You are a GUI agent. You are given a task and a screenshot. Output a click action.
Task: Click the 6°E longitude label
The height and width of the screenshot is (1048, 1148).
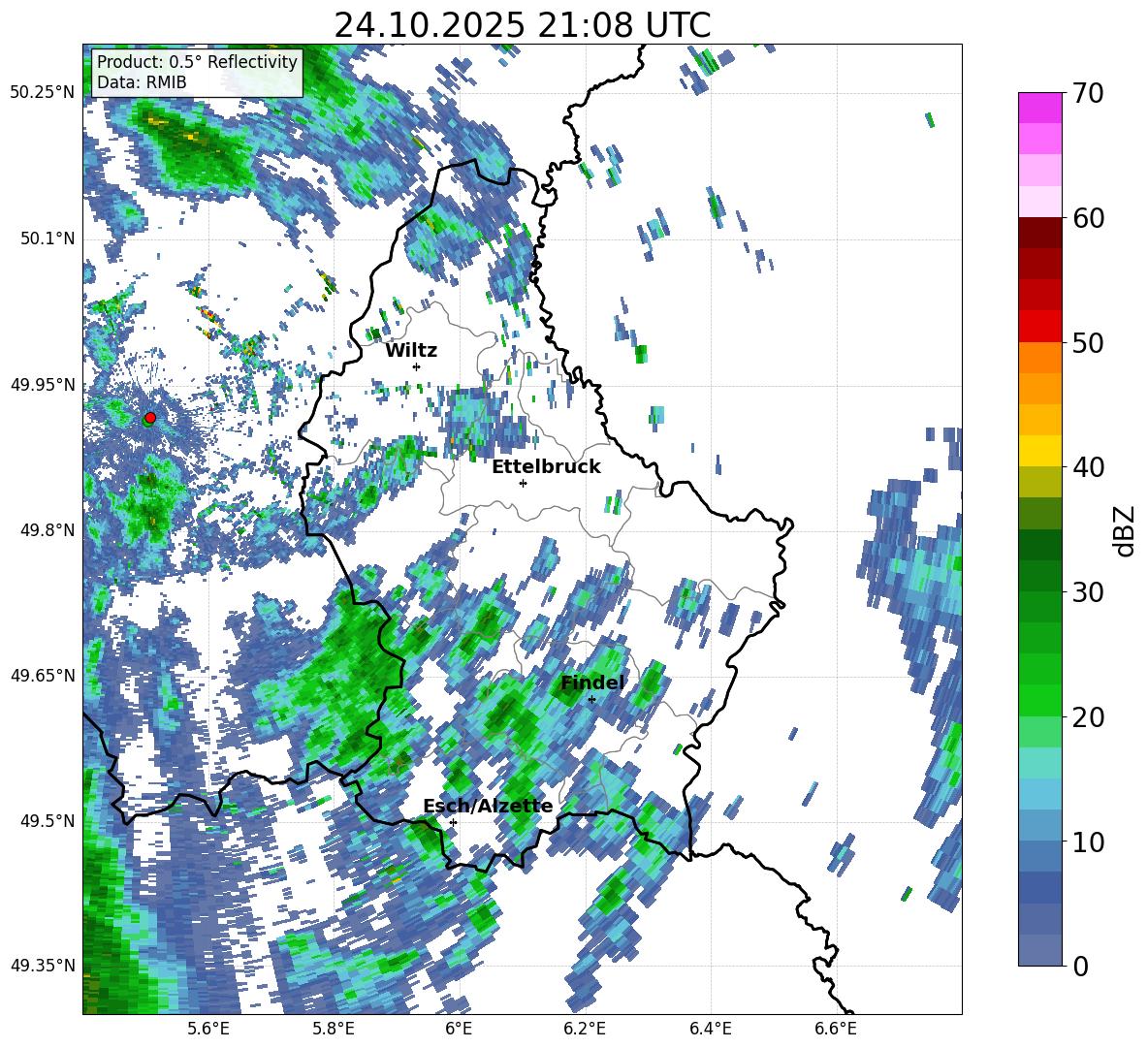(459, 1029)
